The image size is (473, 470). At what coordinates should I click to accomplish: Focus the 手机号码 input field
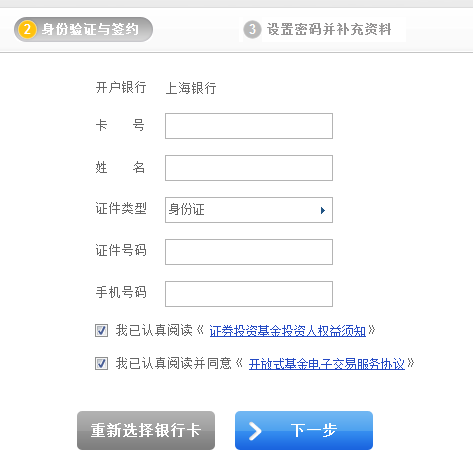(249, 294)
